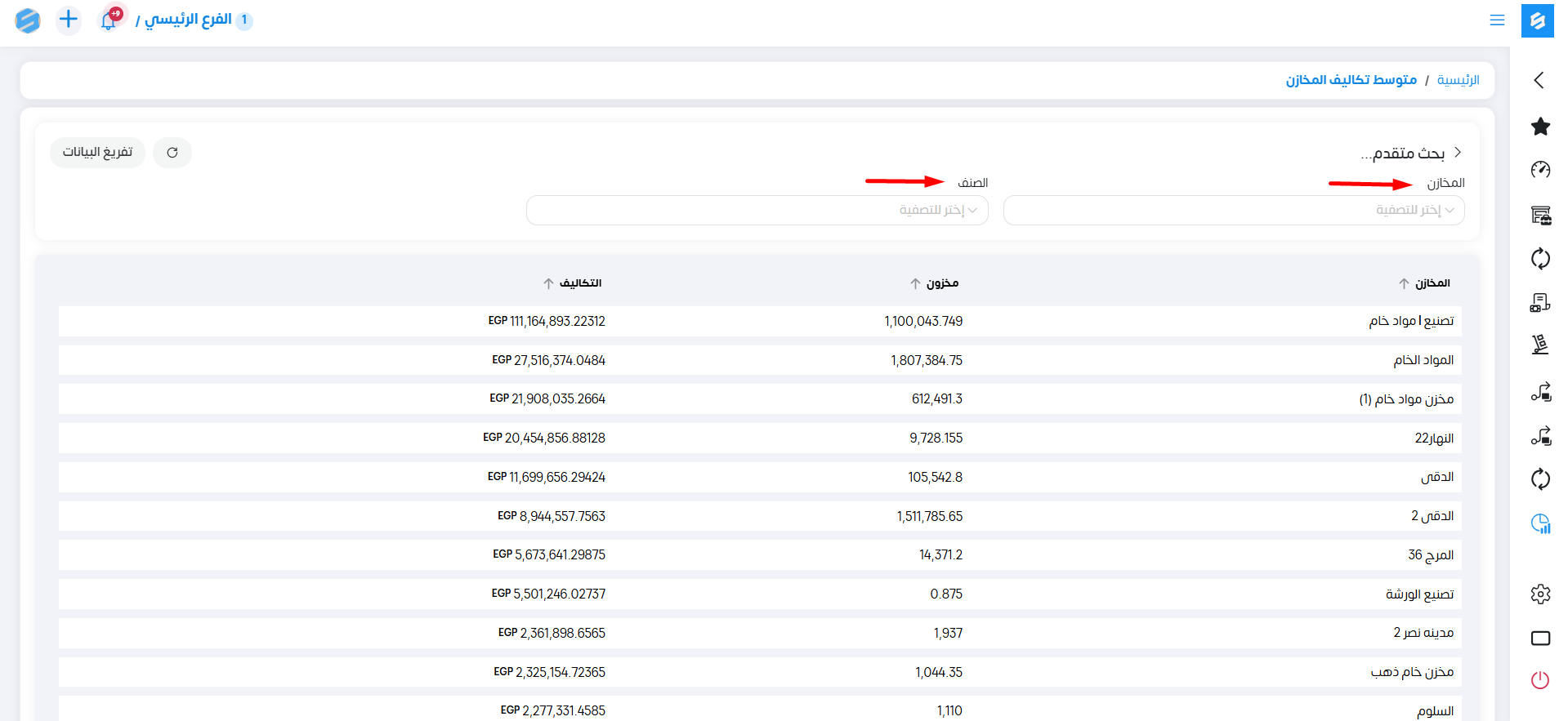The height and width of the screenshot is (721, 1568).
Task: Click the notifications bell icon
Action: click(x=109, y=20)
